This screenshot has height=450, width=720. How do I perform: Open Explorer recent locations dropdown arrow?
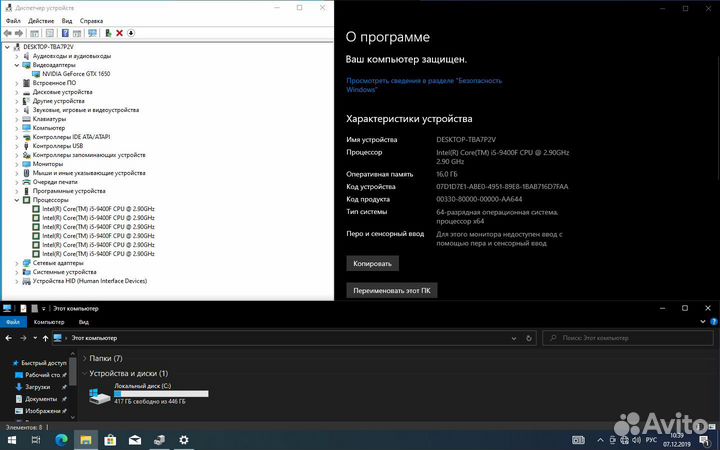point(35,338)
